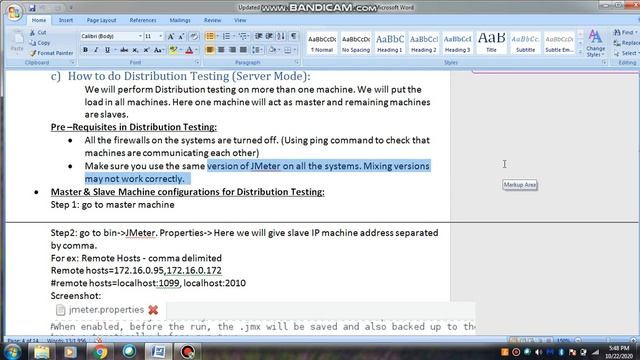Open the Office button menu
The width and height of the screenshot is (640, 360).
pos(13,11)
